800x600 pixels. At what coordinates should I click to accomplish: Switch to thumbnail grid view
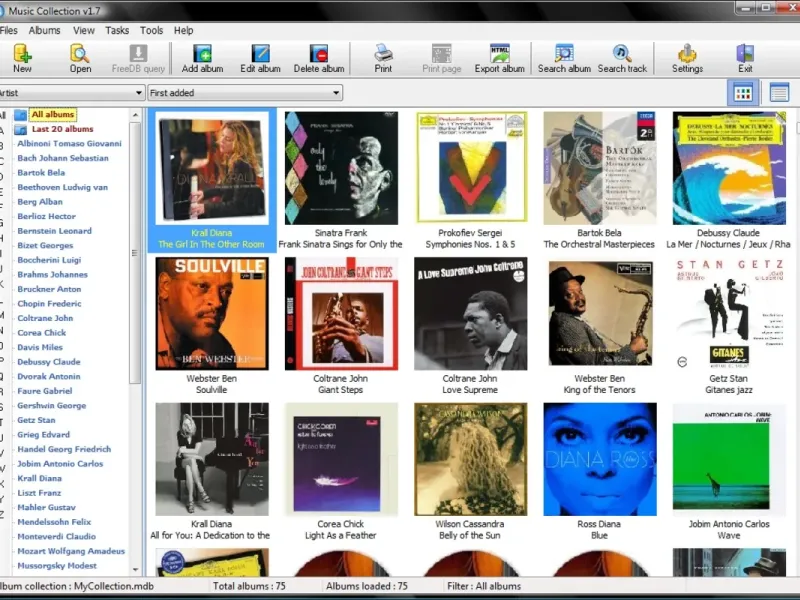[742, 93]
